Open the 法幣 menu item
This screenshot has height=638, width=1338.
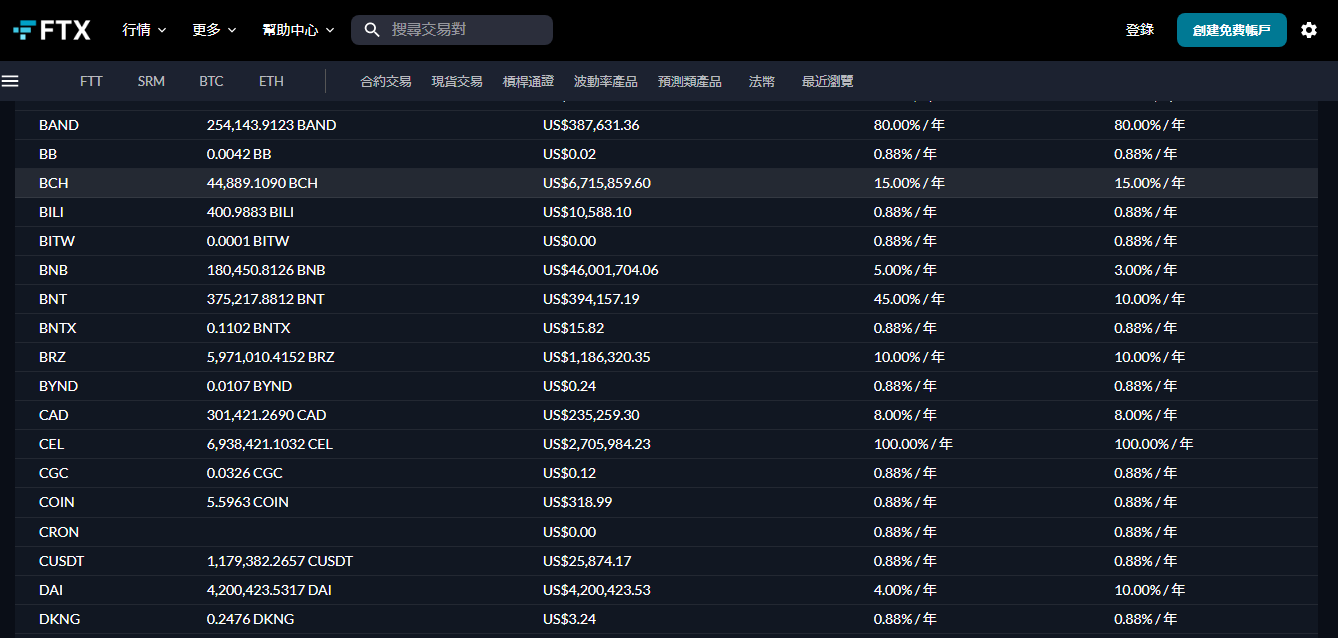point(762,81)
